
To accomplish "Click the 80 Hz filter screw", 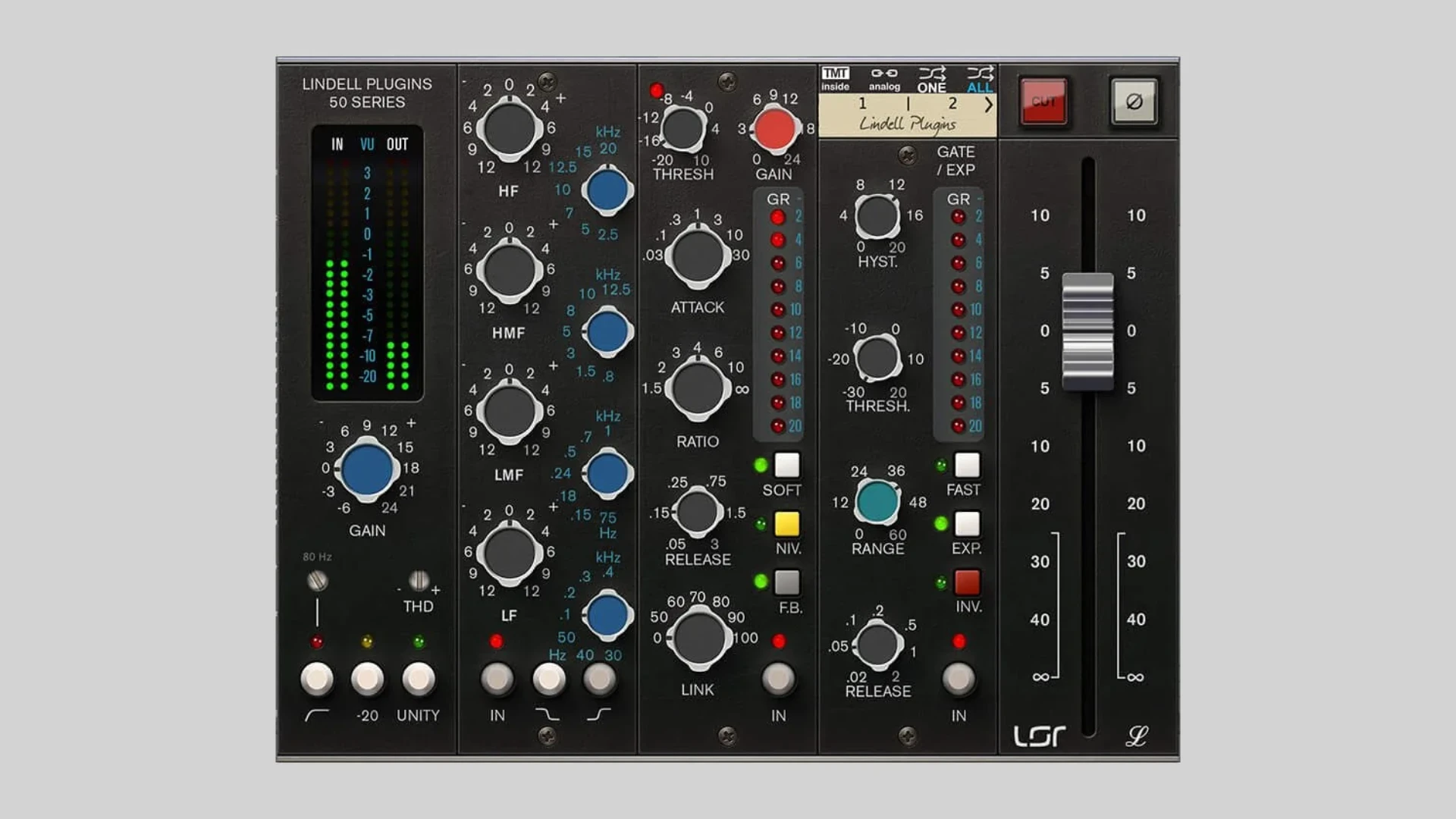I will click(317, 581).
